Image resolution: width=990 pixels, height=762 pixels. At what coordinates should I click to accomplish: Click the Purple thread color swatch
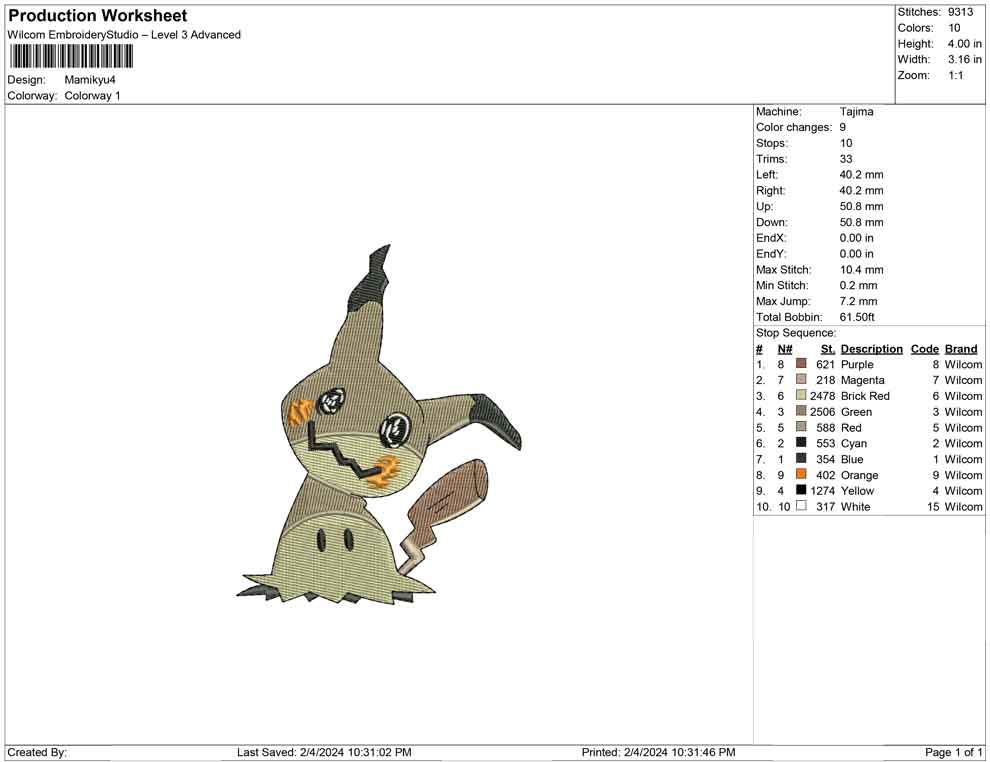click(x=801, y=364)
